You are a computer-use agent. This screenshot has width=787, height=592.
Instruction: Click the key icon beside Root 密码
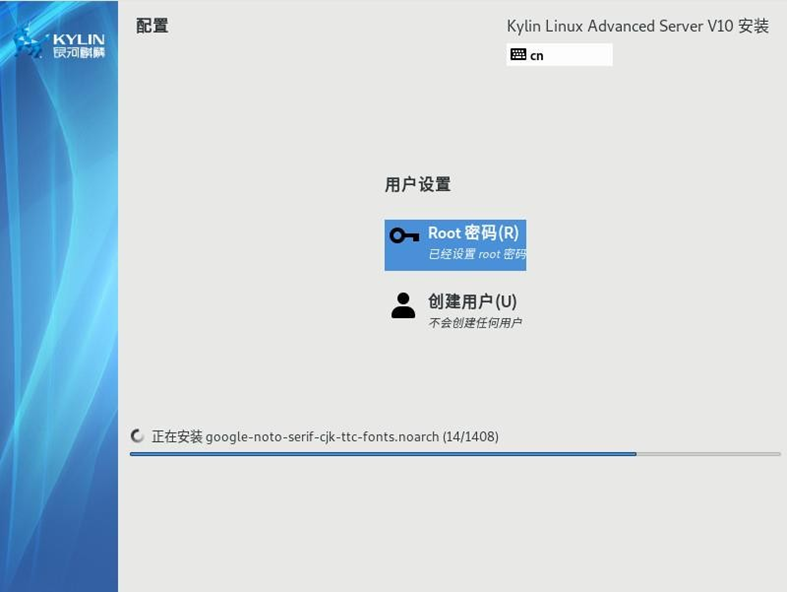coord(404,235)
